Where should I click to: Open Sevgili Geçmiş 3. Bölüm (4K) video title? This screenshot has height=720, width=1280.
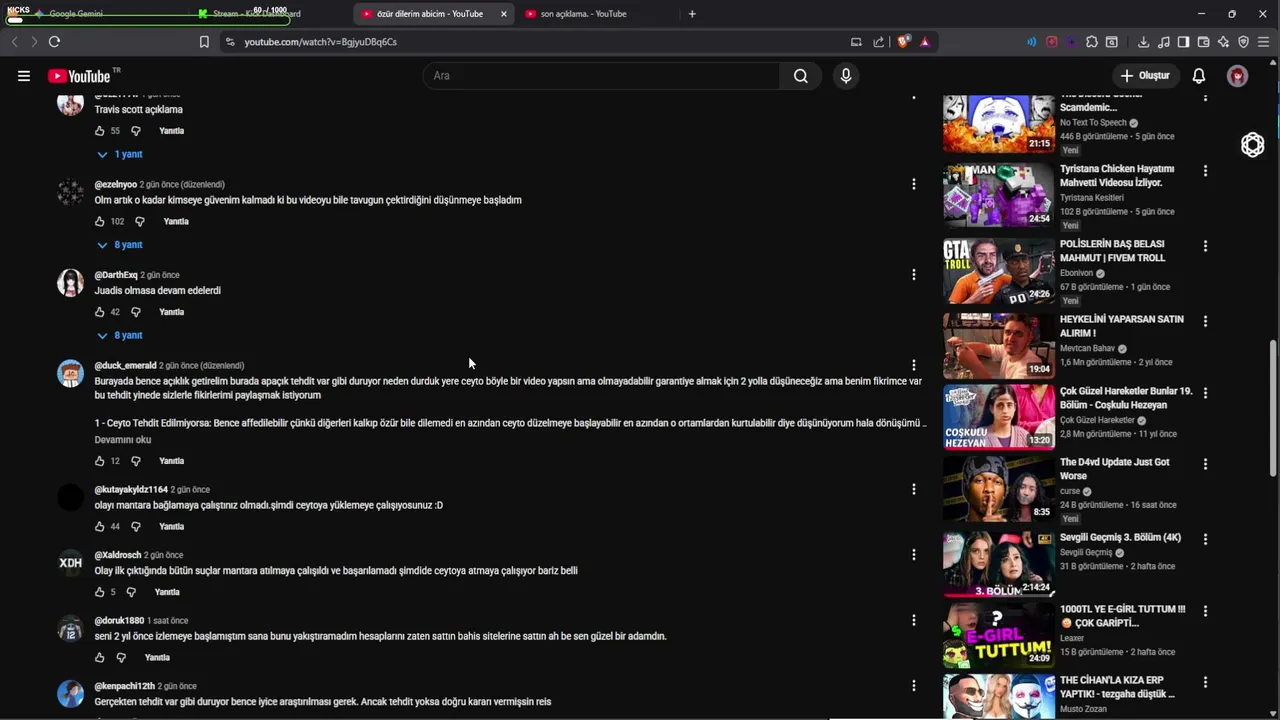[1120, 537]
